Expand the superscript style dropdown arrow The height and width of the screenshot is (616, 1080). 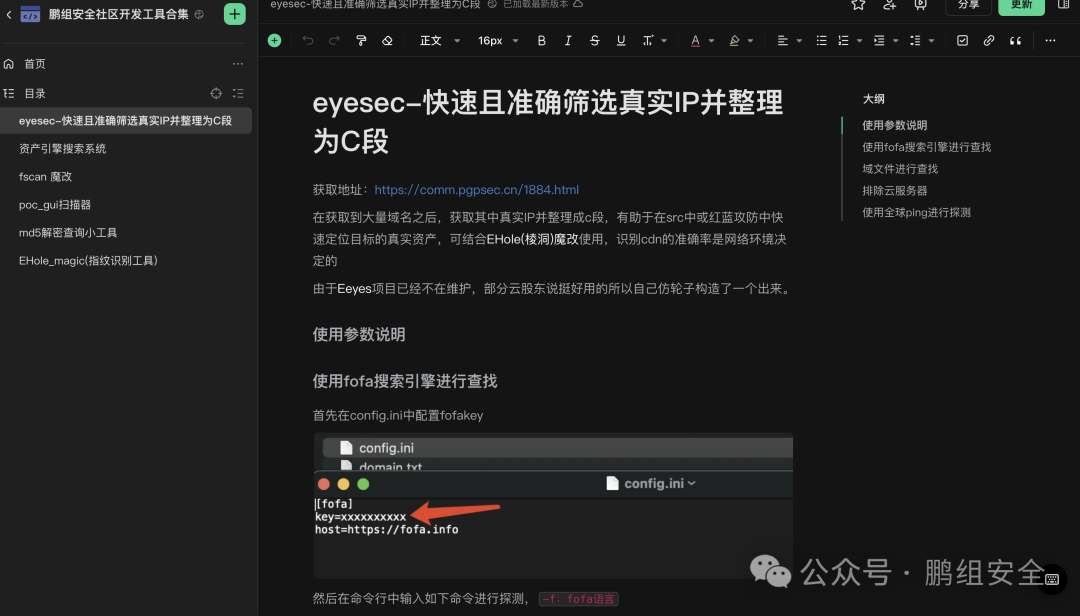664,41
